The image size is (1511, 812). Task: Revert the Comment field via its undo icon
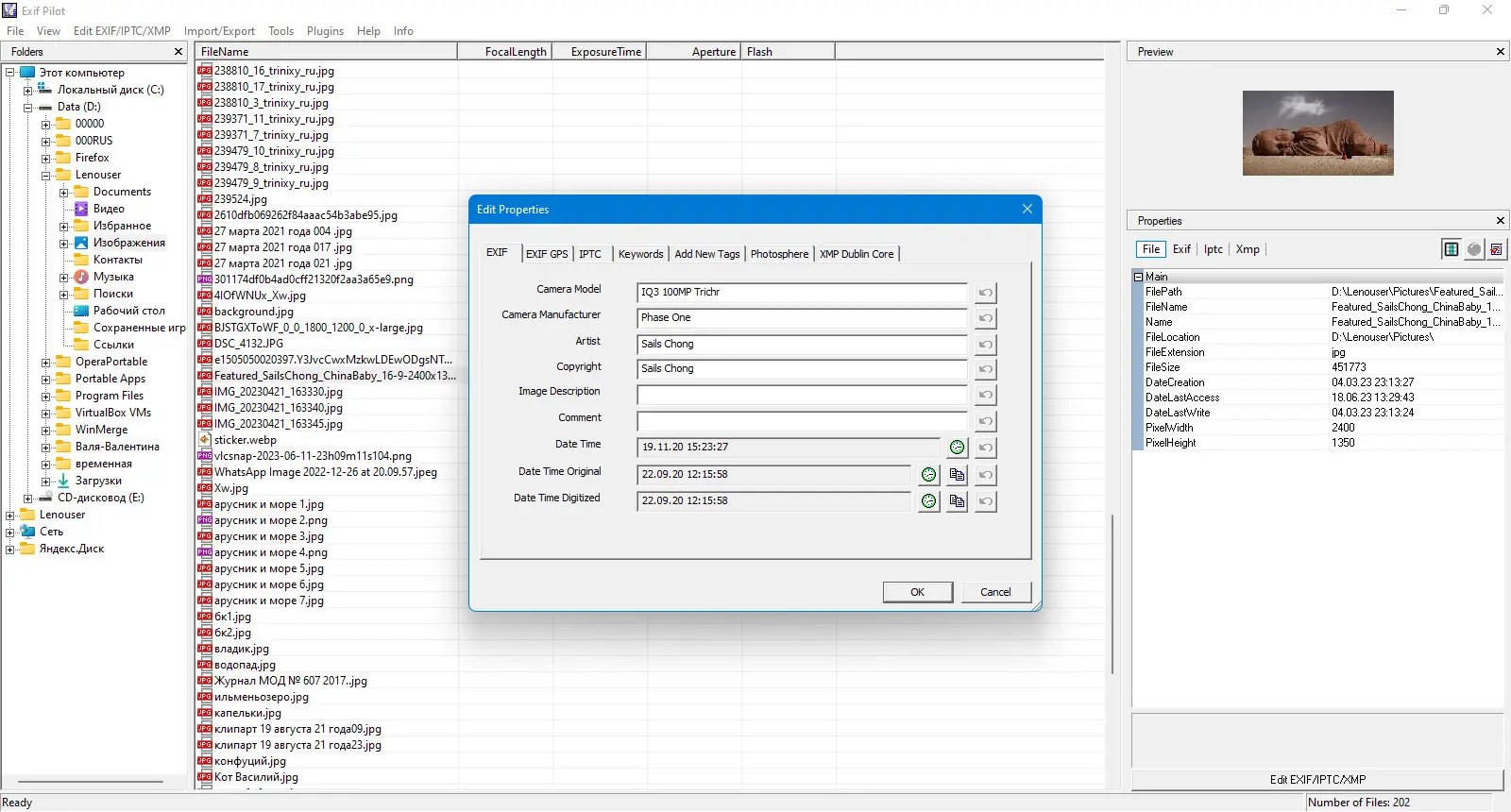pos(985,421)
